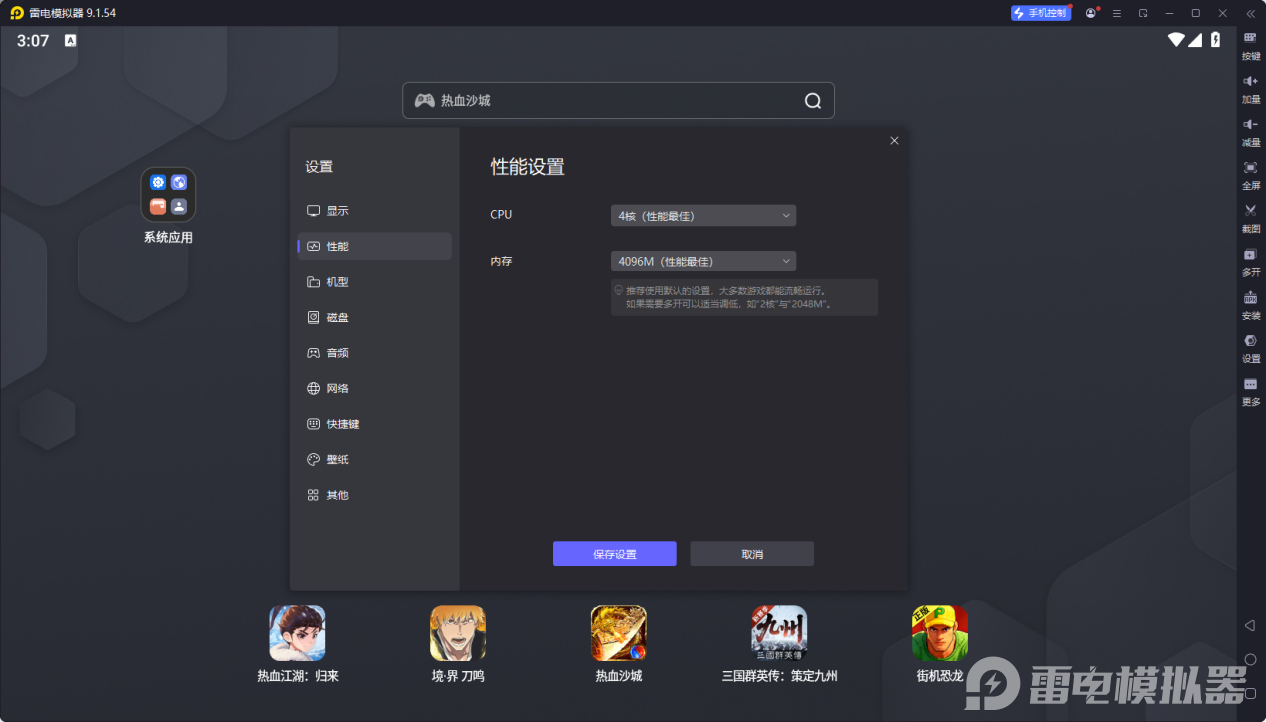Open the CPU core count dropdown
The image size is (1266, 722).
(703, 215)
